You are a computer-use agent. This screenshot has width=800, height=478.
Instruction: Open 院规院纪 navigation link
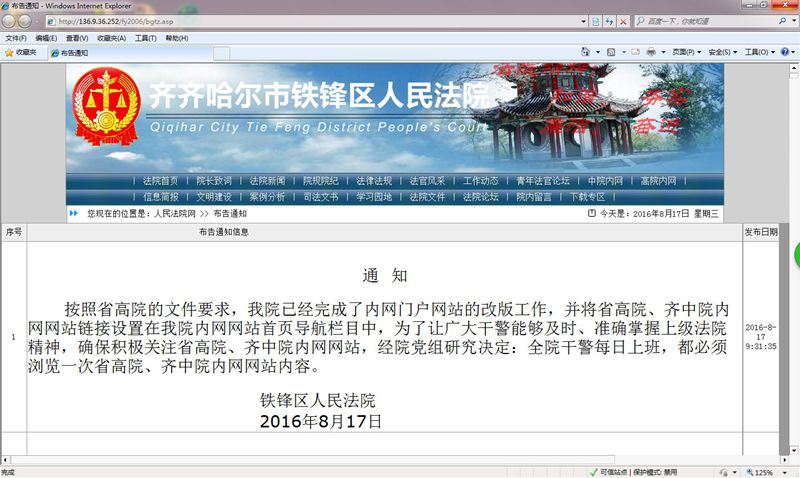[x=320, y=181]
